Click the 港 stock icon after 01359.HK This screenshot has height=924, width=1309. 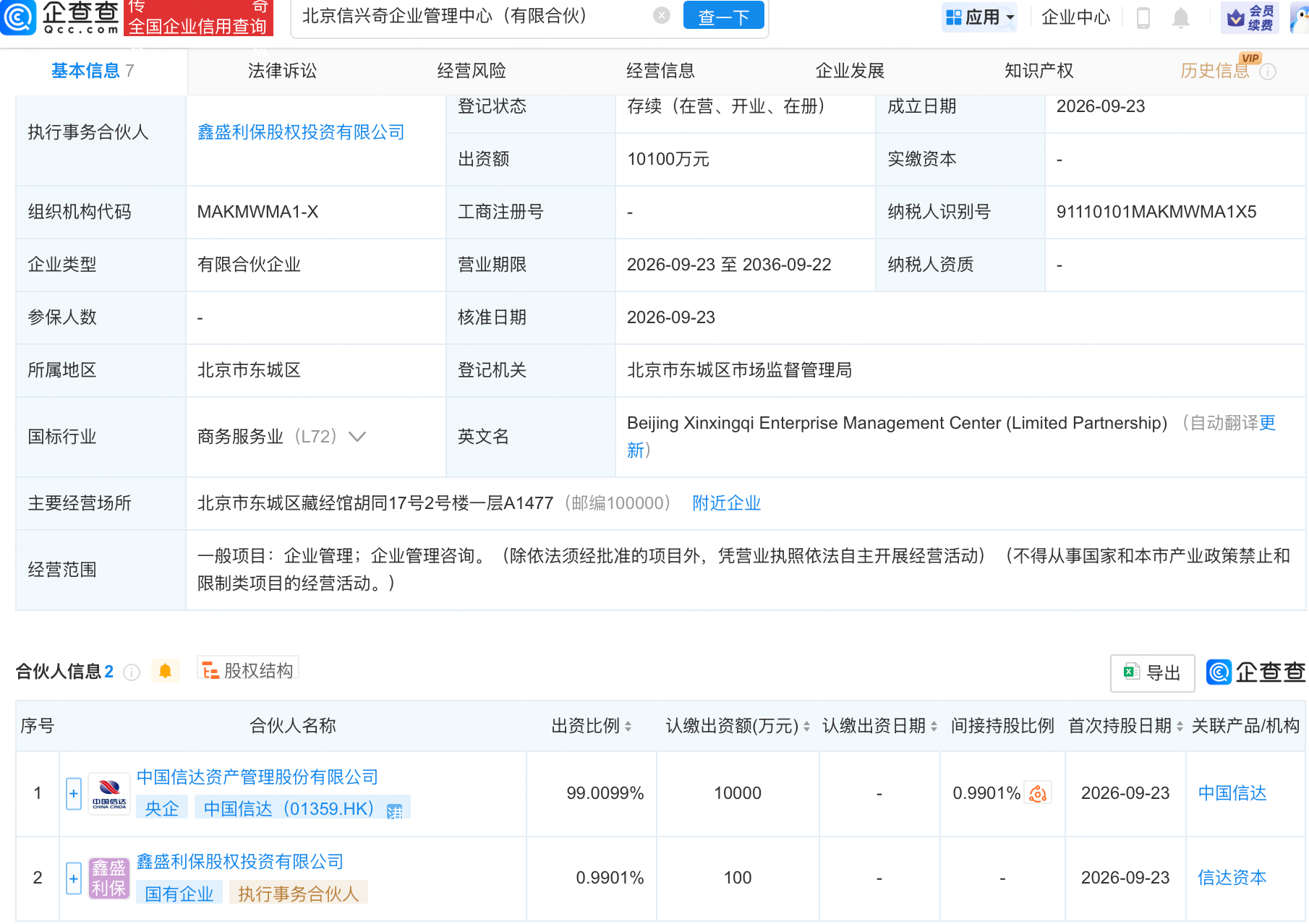click(x=394, y=812)
